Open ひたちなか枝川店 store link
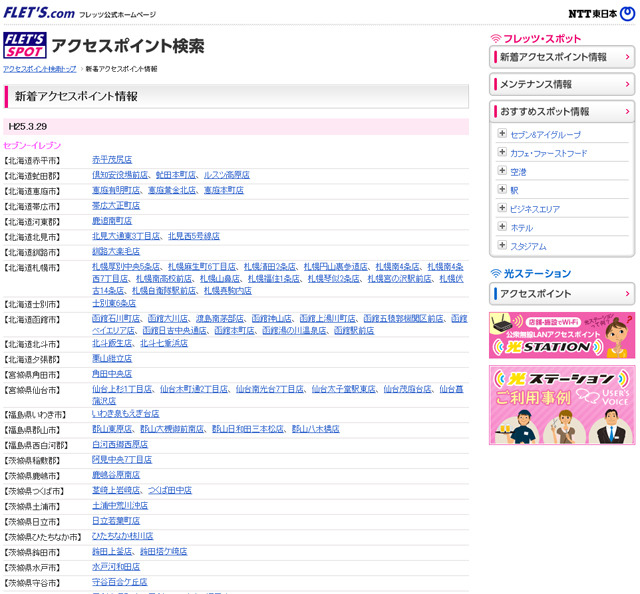640x594 pixels. [x=122, y=536]
